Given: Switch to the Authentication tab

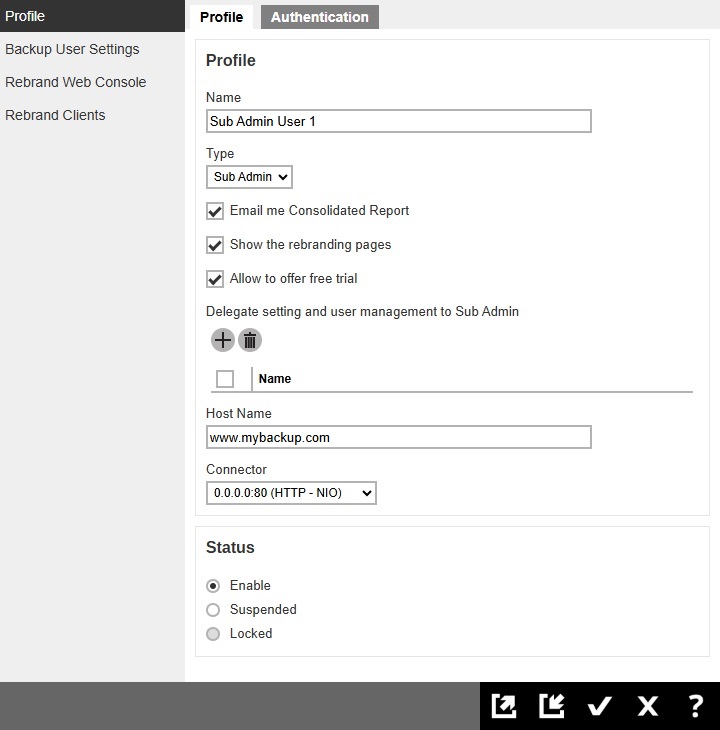Looking at the screenshot, I should click(319, 17).
